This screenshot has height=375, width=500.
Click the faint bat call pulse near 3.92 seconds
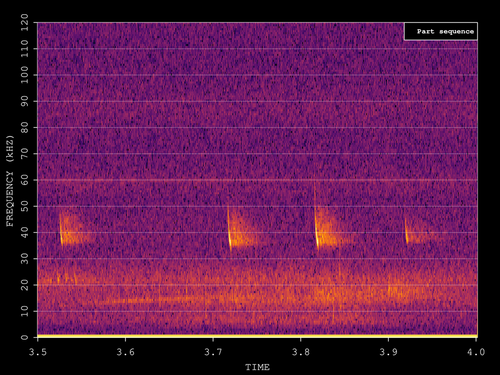(406, 232)
